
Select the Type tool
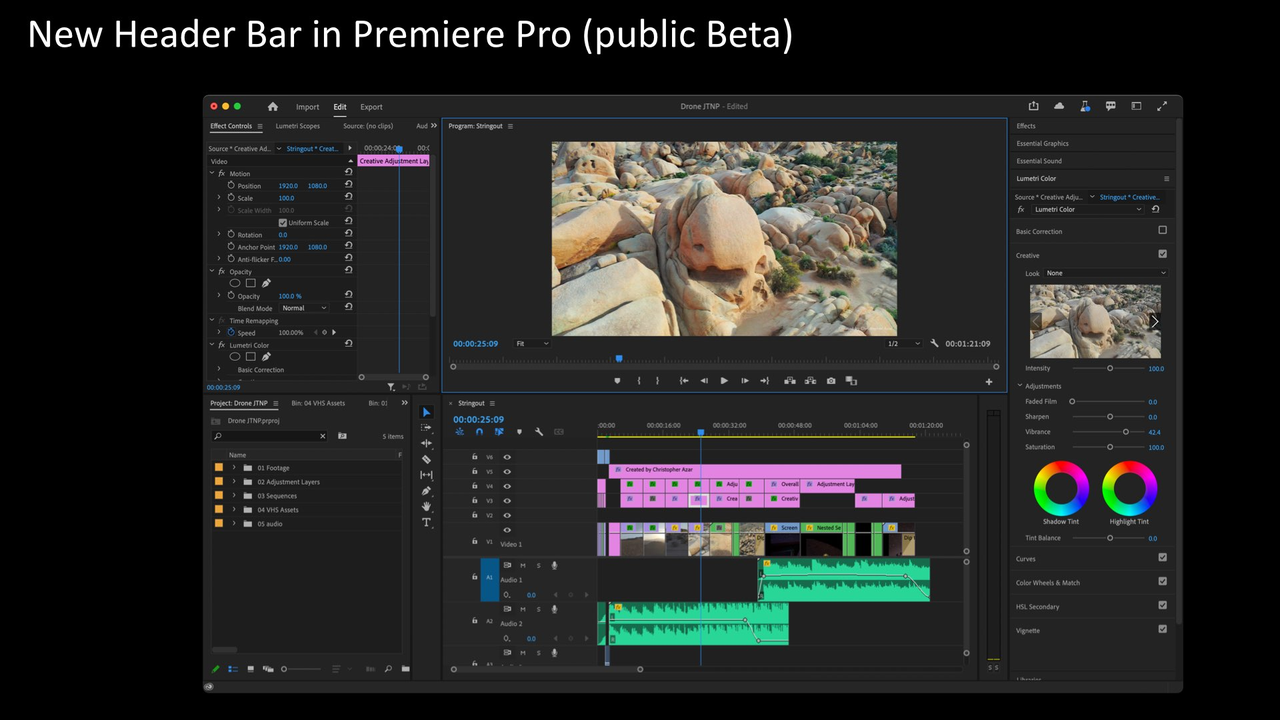tap(427, 518)
